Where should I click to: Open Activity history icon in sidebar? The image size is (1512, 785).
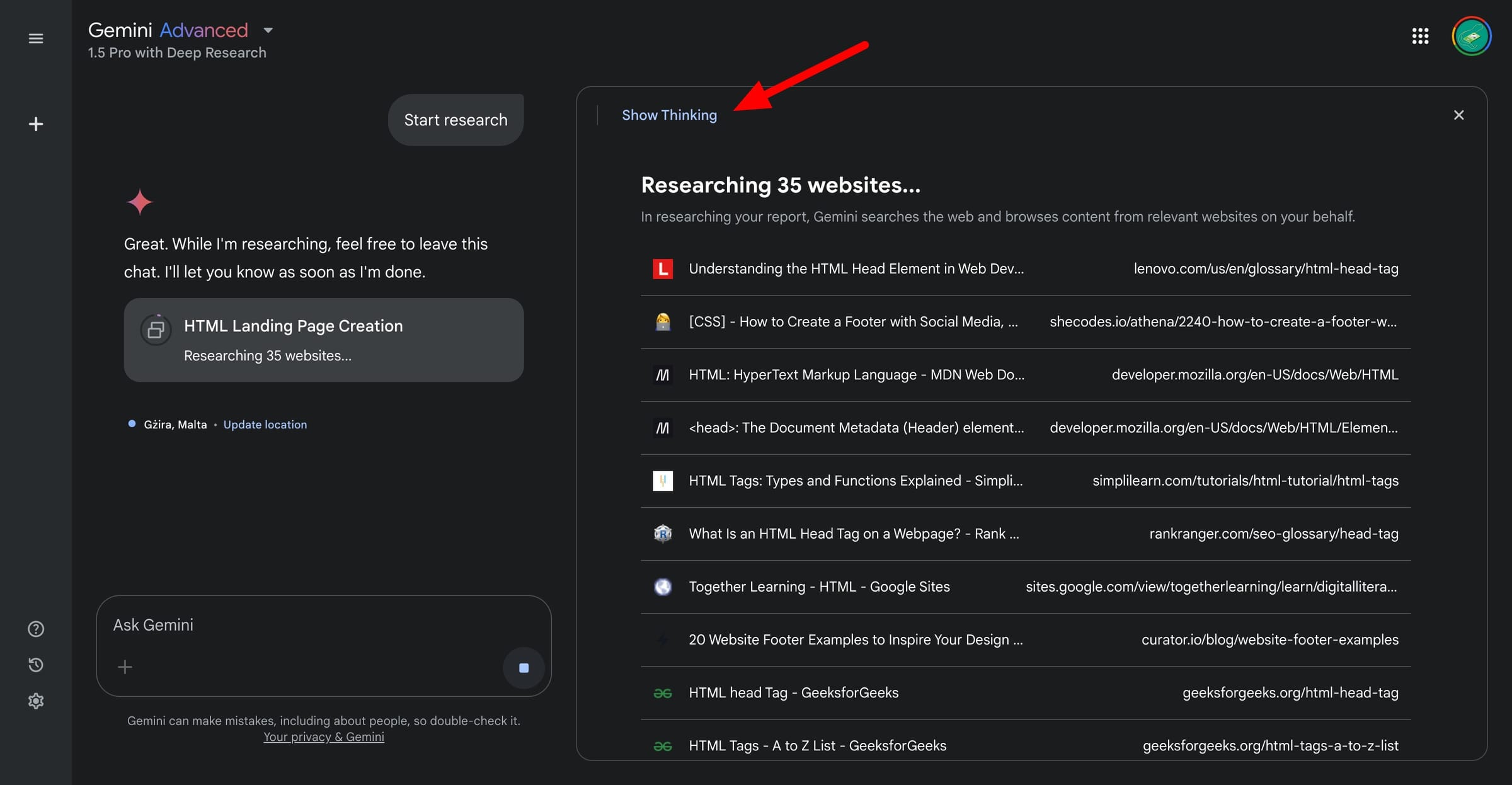pyautogui.click(x=36, y=665)
